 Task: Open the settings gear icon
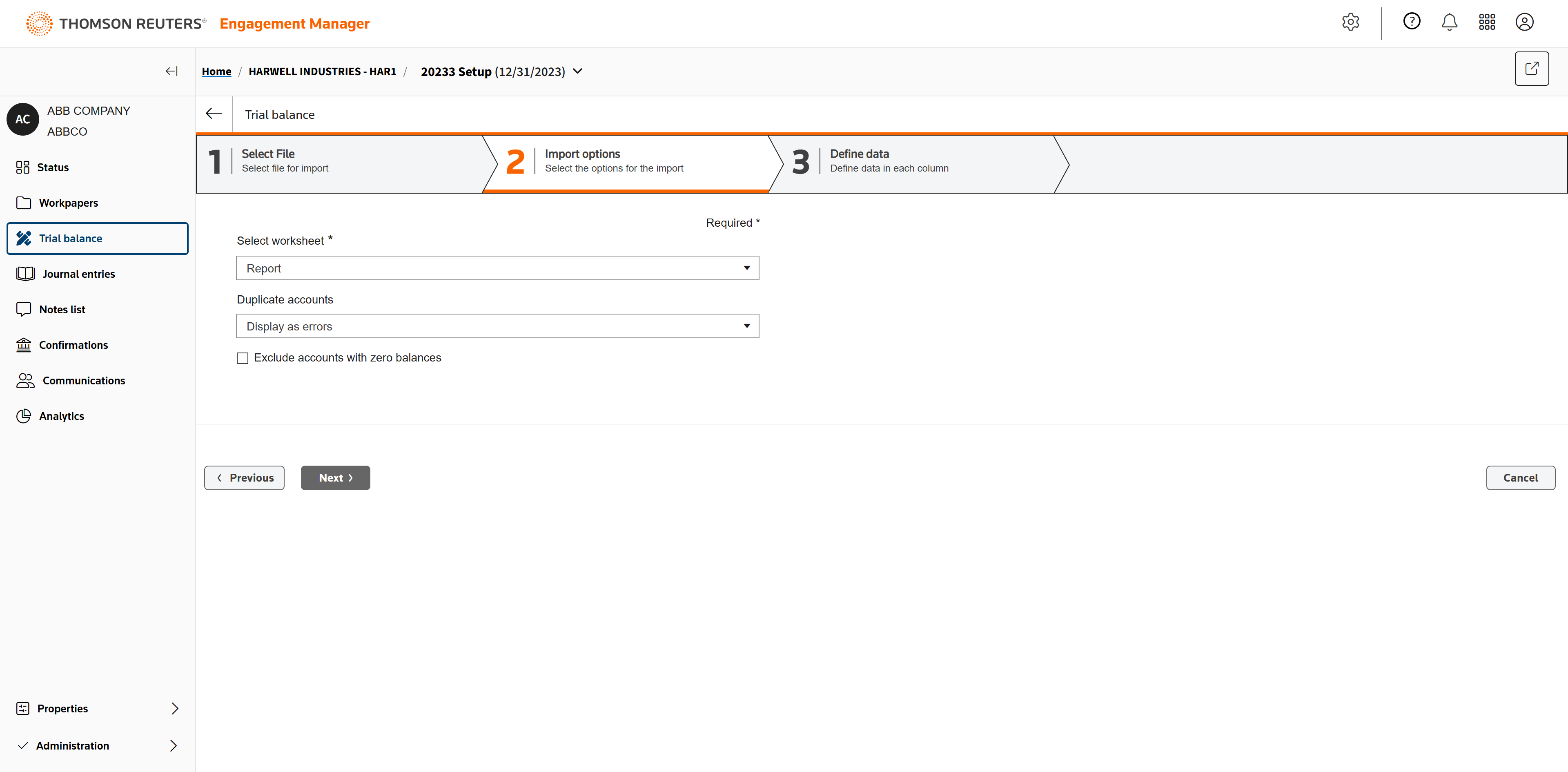tap(1350, 22)
